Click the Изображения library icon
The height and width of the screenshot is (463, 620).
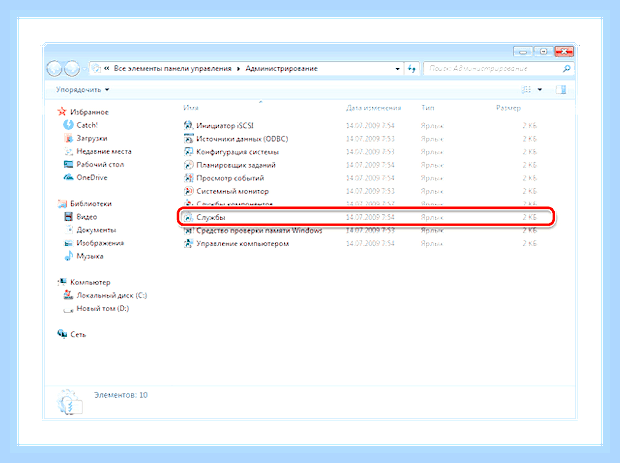68,243
